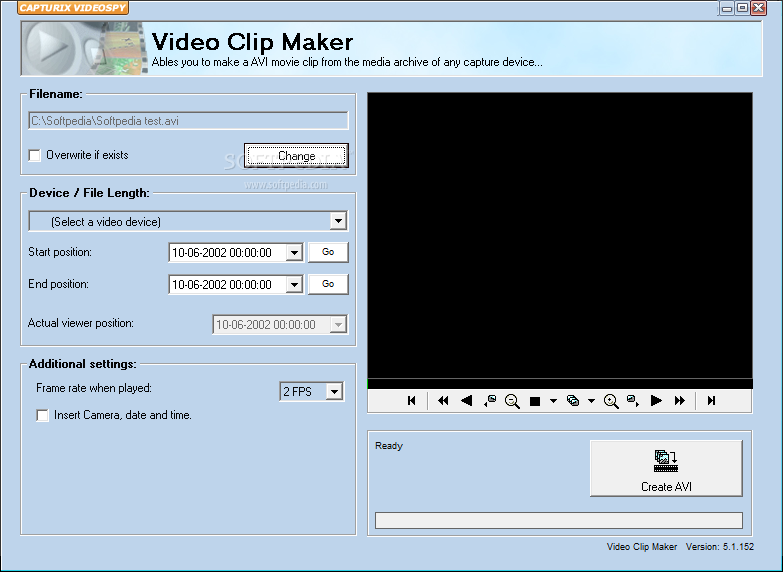The width and height of the screenshot is (783, 572).
Task: Click the AVI creation progress bar
Action: [x=559, y=520]
